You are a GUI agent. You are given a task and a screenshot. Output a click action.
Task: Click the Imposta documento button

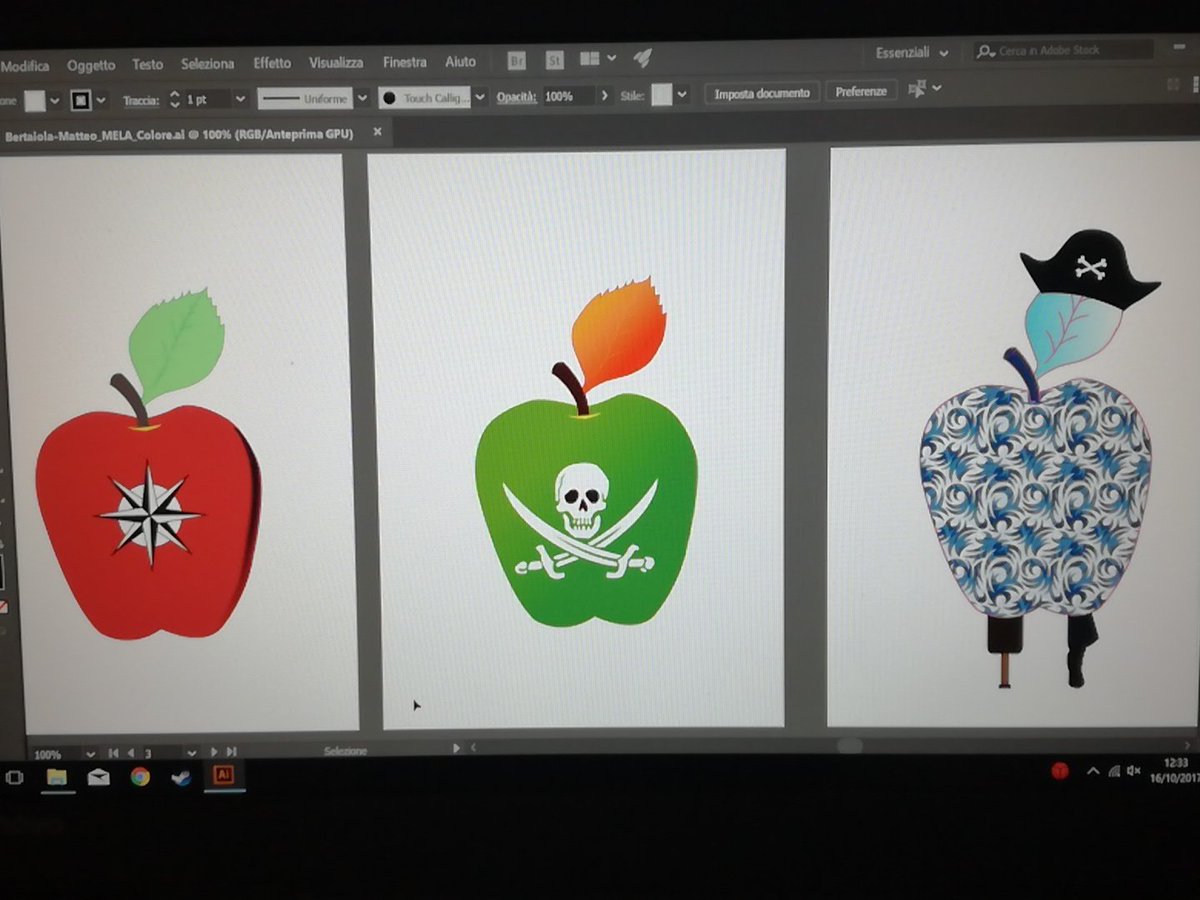tap(762, 92)
